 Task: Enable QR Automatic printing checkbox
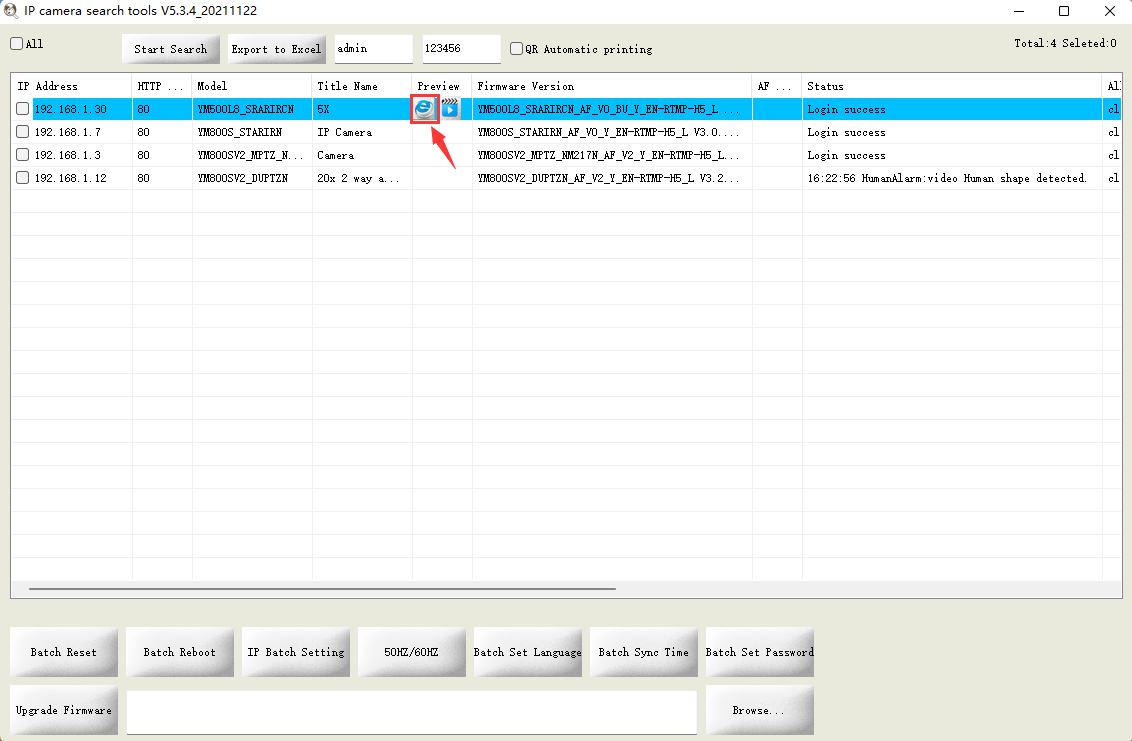(516, 49)
